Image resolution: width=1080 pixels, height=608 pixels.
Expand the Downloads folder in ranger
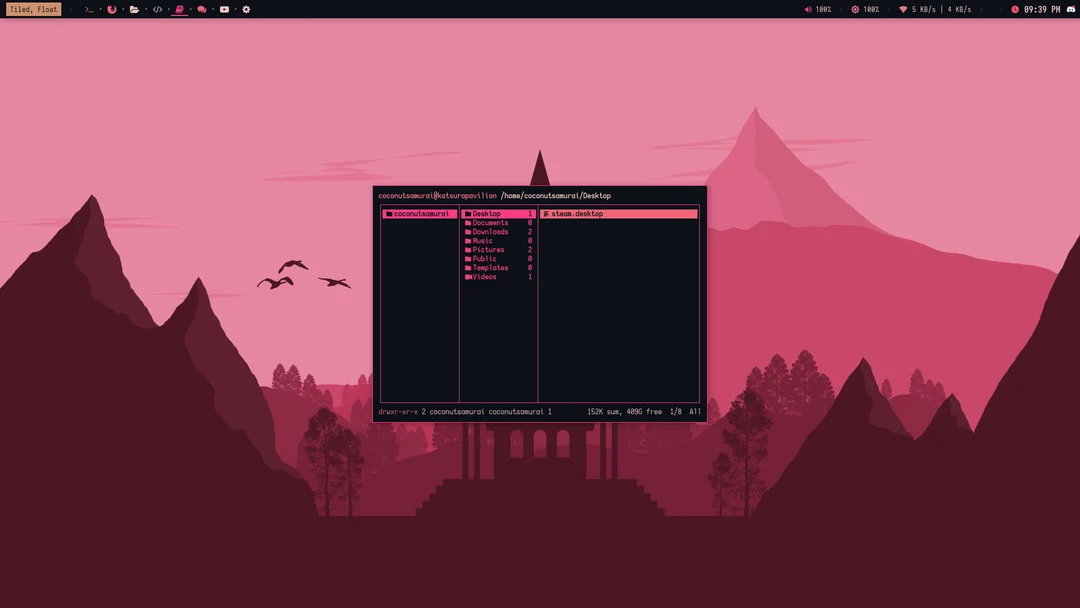tap(490, 231)
